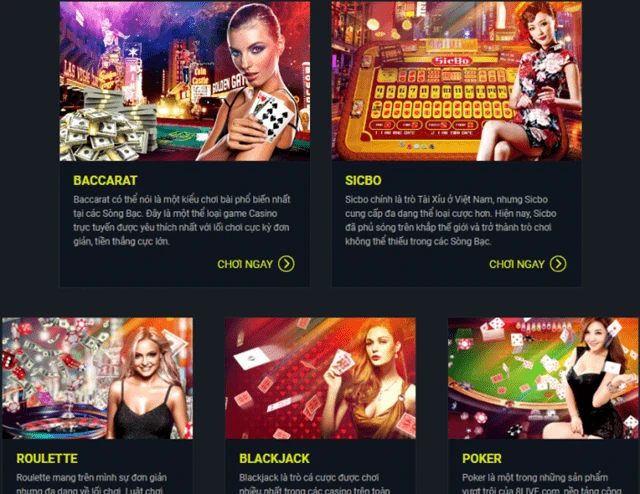
Task: Click the CHƠI NGAY link for Sicbo
Action: click(x=517, y=264)
